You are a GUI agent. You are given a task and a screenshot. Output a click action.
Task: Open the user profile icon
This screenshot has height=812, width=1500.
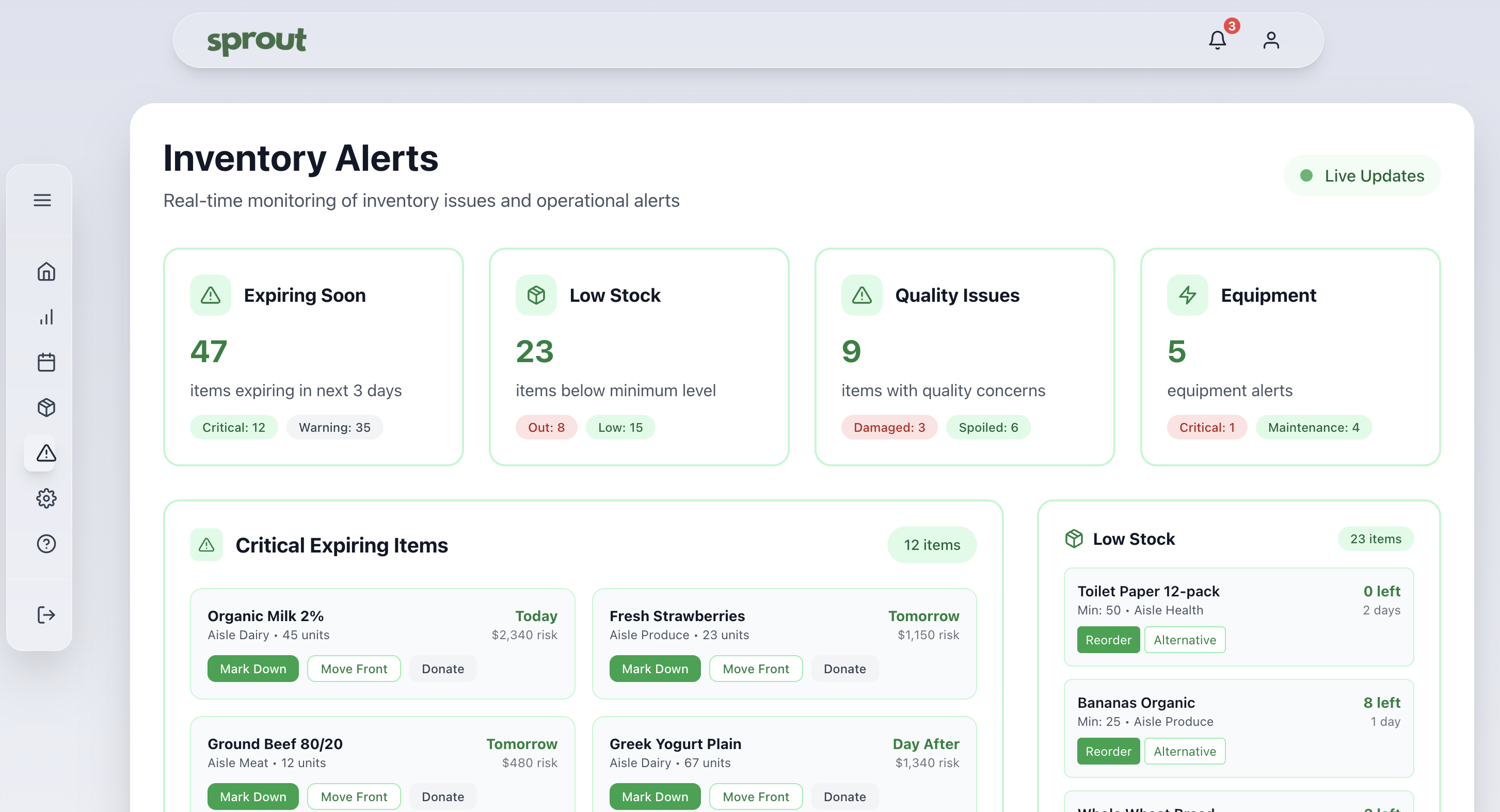coord(1271,40)
